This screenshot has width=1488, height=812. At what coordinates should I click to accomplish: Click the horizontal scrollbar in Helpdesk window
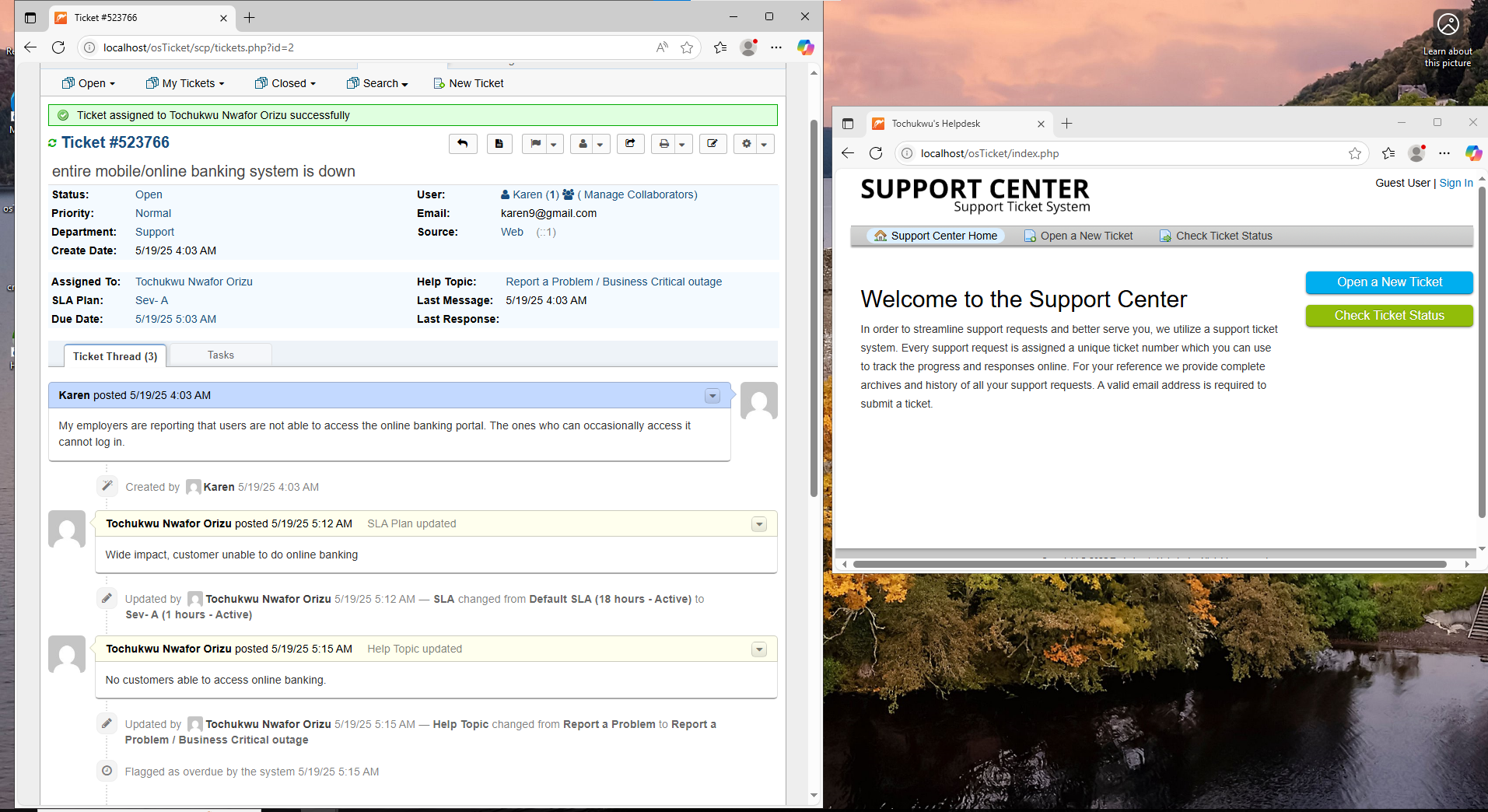tap(1150, 564)
